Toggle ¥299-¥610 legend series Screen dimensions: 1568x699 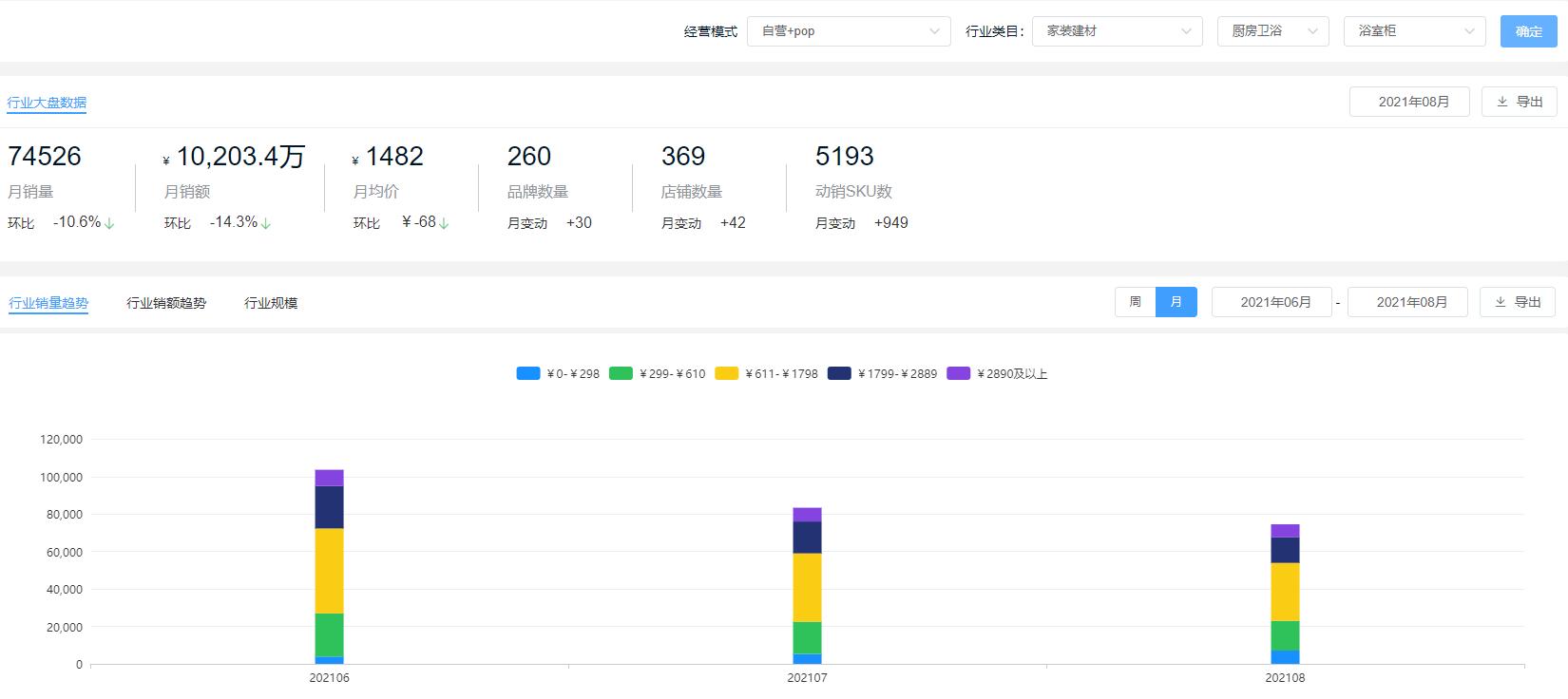[657, 373]
